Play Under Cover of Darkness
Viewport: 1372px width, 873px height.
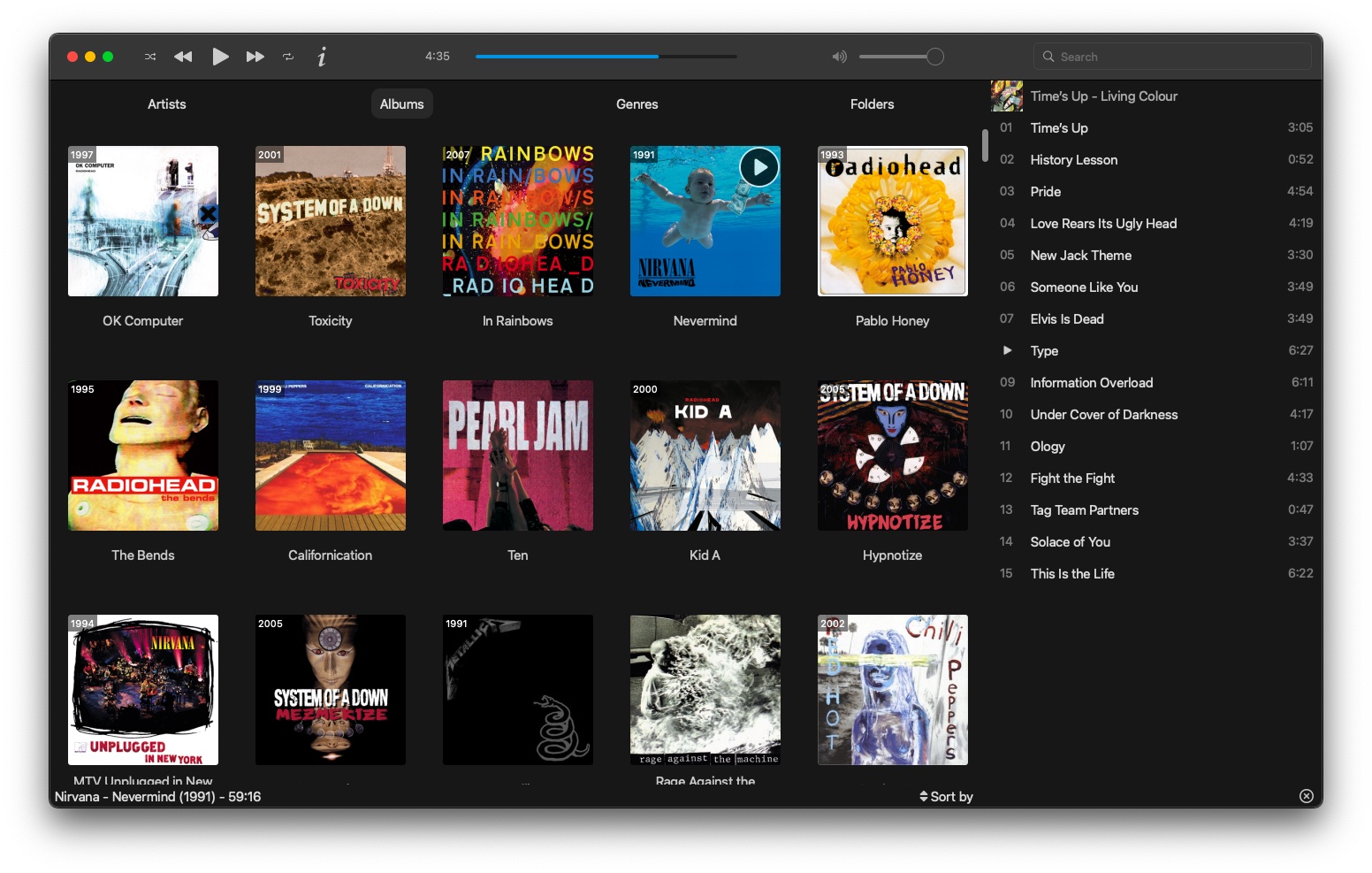coord(1155,414)
